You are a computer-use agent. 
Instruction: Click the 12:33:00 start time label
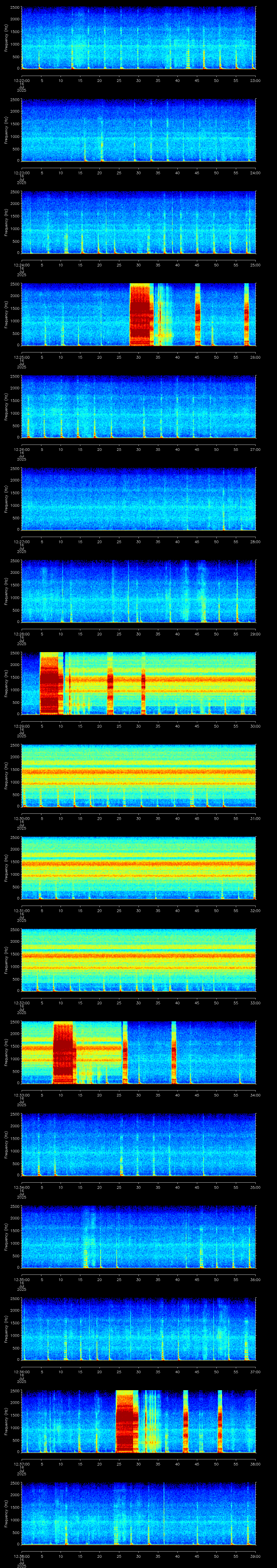coord(21,1095)
